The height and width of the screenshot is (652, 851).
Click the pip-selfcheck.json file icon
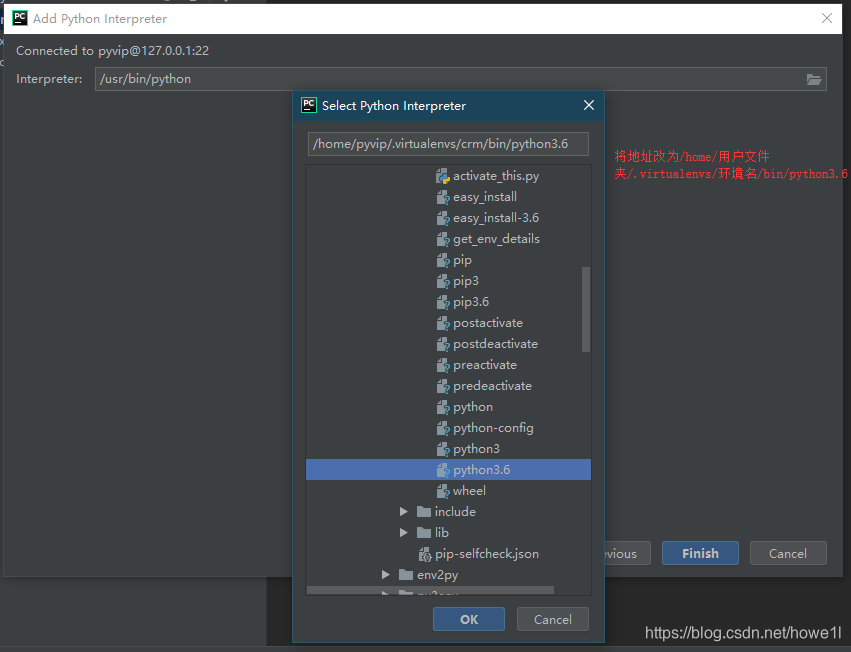[425, 554]
